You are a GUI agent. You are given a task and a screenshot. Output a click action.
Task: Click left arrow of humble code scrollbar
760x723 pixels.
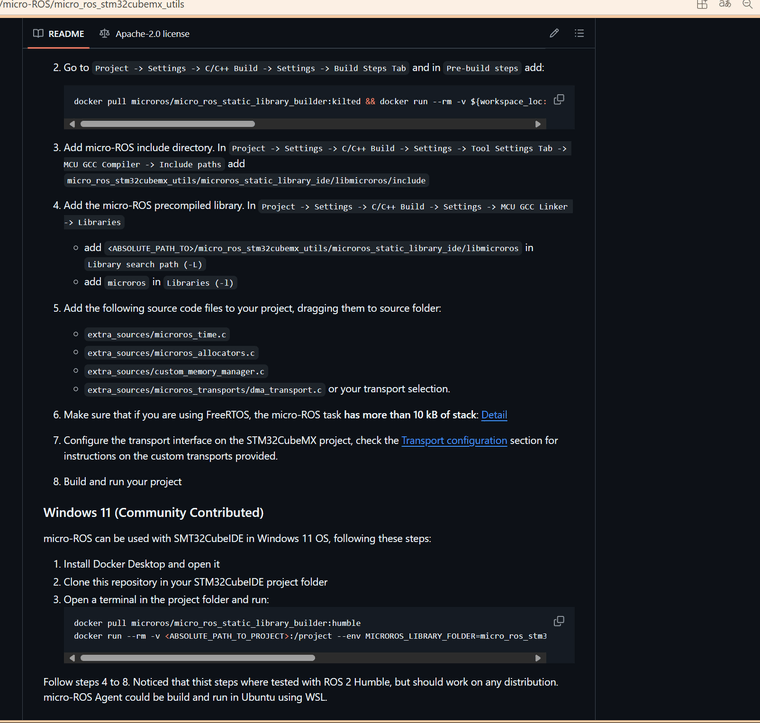[72, 658]
